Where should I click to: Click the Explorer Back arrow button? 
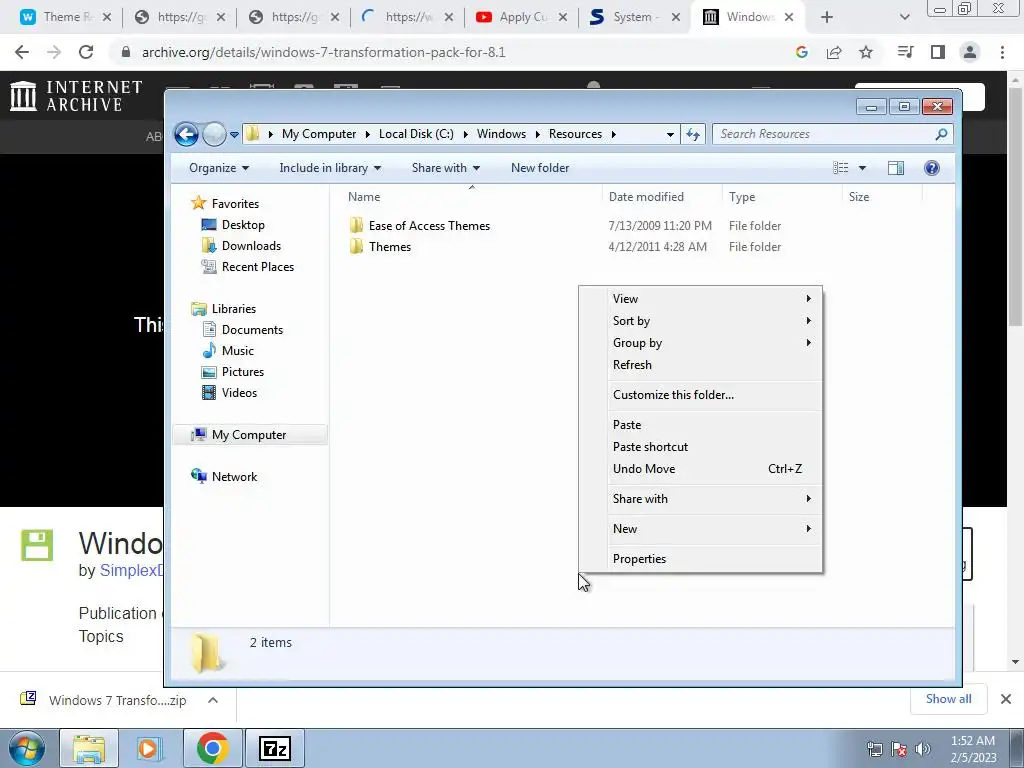[186, 135]
